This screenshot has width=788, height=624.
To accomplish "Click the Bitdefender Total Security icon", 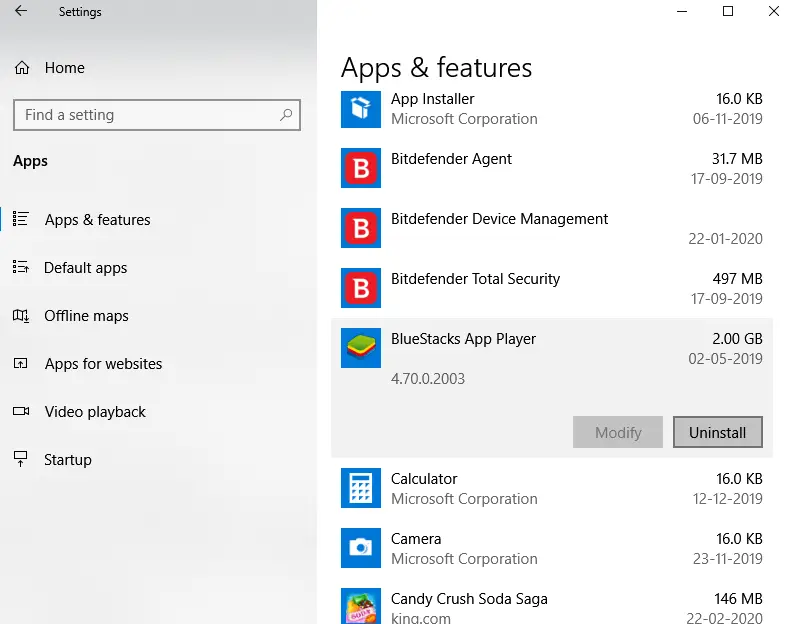I will point(361,288).
